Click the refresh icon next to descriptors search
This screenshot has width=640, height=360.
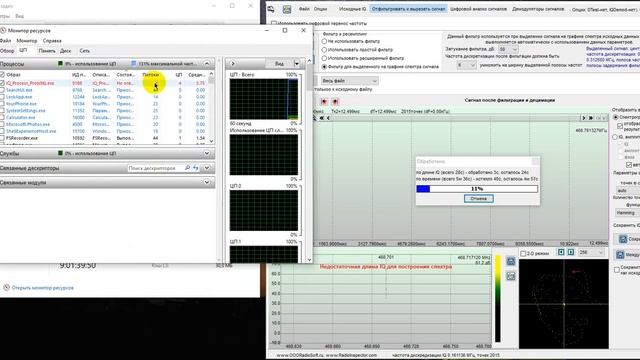196,168
